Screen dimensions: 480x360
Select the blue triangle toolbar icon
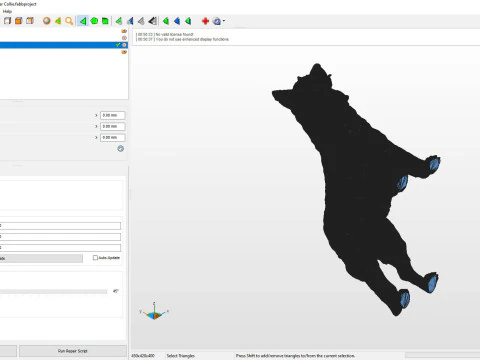tap(177, 21)
